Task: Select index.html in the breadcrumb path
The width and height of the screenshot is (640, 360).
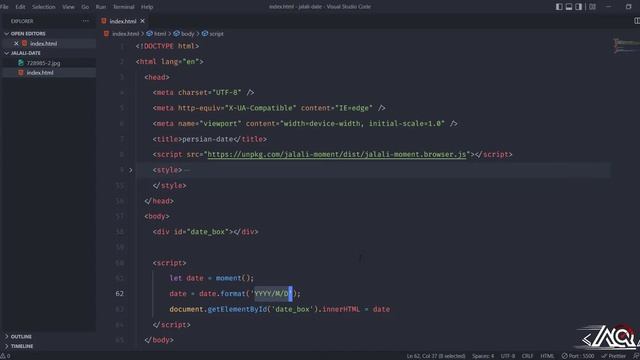Action: click(x=125, y=34)
